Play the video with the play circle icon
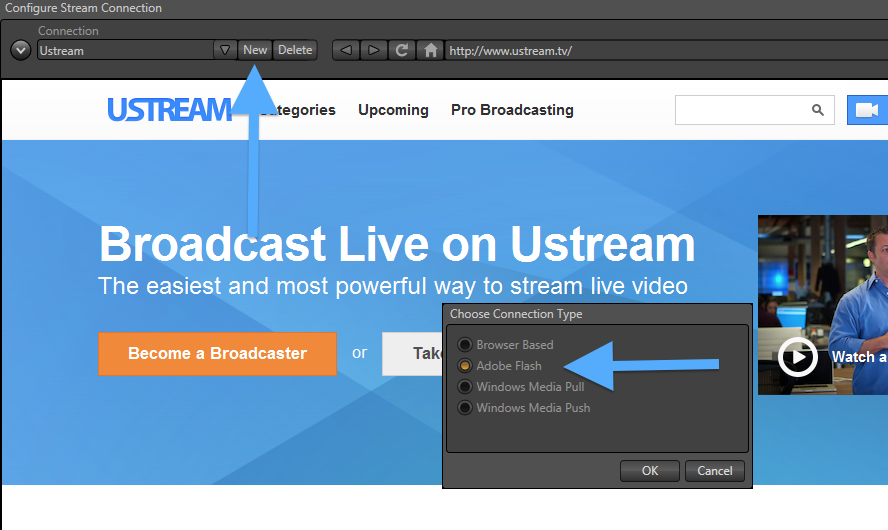Screen dimensions: 888x530 pyautogui.click(x=798, y=357)
